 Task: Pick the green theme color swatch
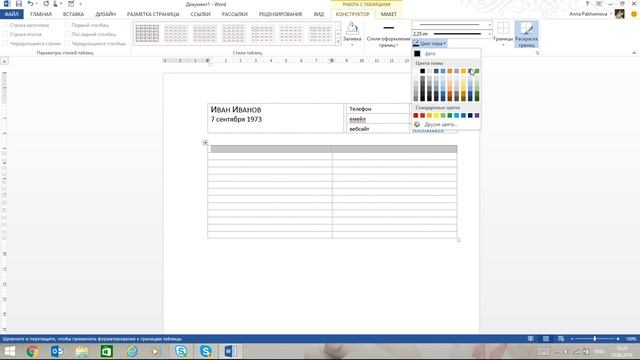click(477, 71)
